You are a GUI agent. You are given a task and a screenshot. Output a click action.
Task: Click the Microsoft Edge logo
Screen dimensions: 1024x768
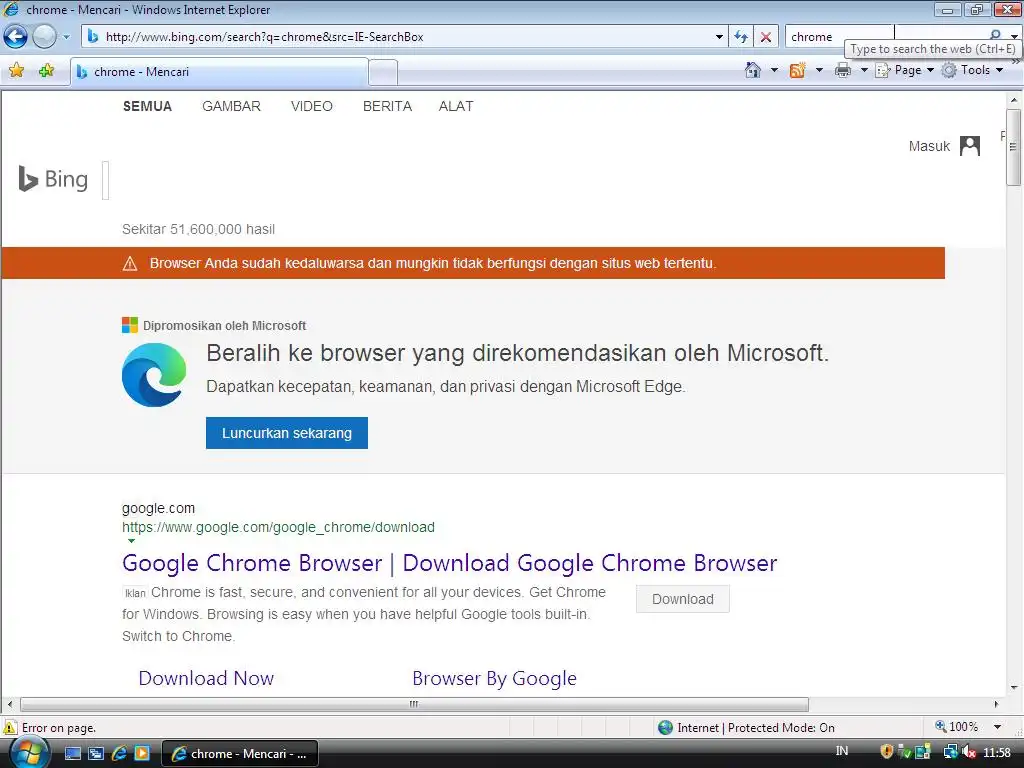tap(154, 375)
